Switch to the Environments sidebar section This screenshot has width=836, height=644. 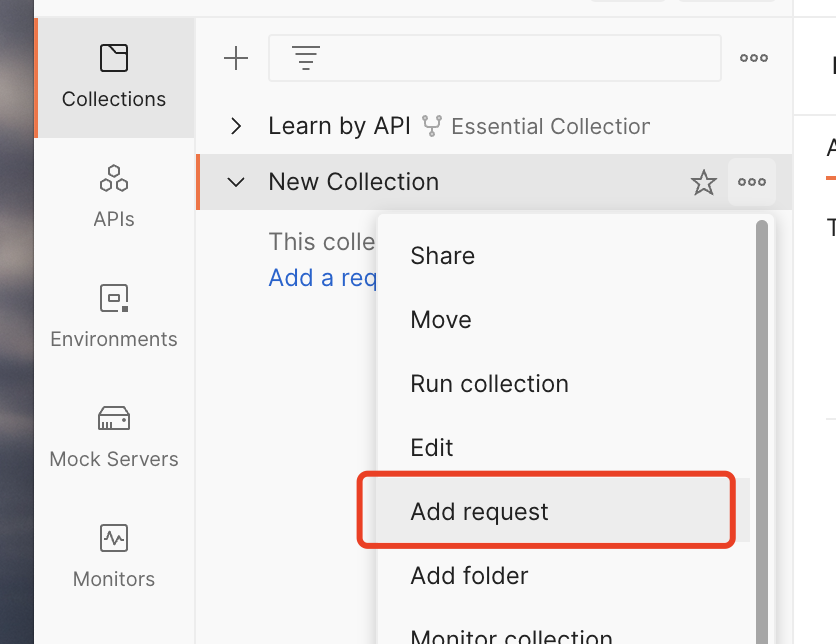114,315
